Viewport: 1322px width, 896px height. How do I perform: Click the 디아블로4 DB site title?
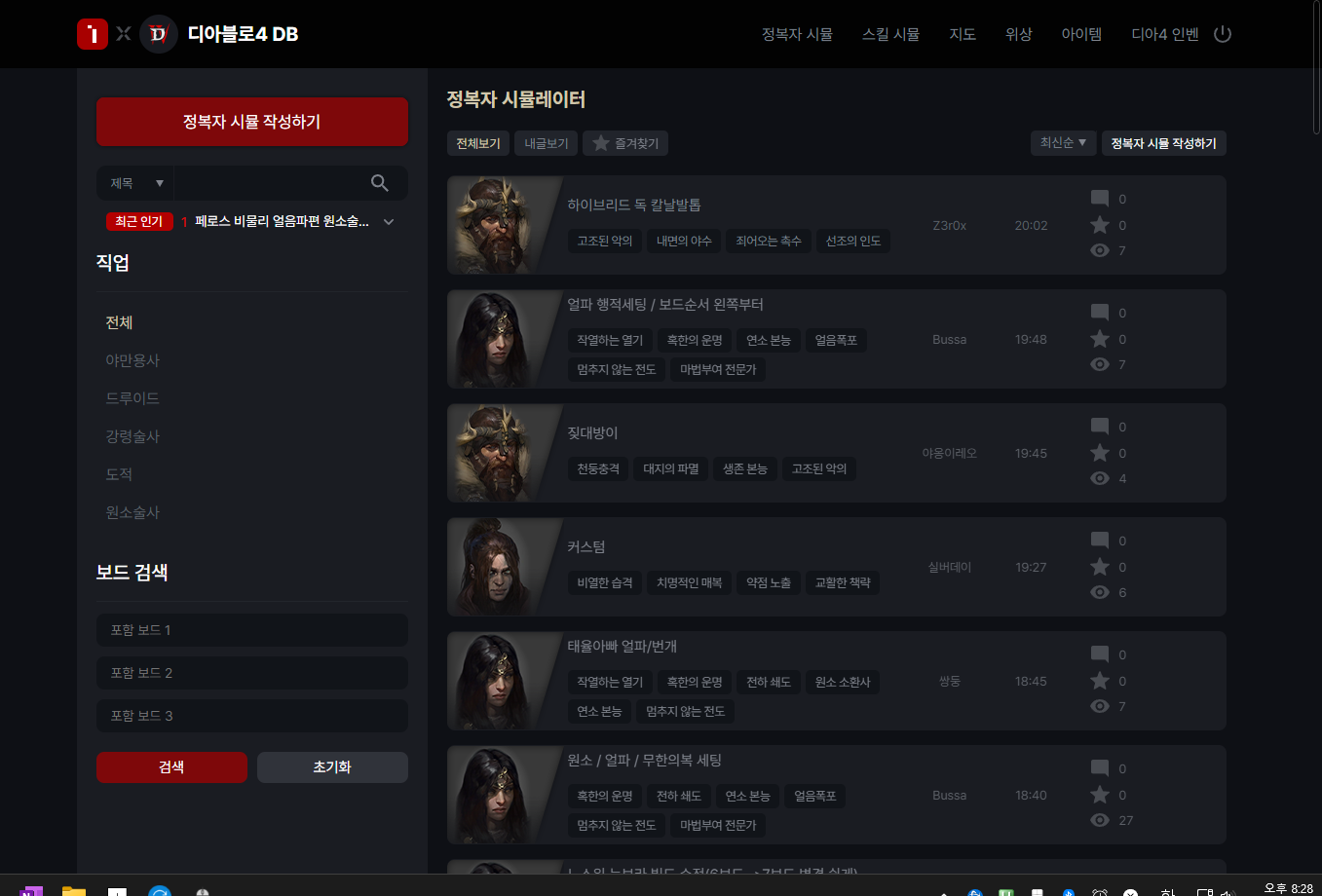coord(243,34)
